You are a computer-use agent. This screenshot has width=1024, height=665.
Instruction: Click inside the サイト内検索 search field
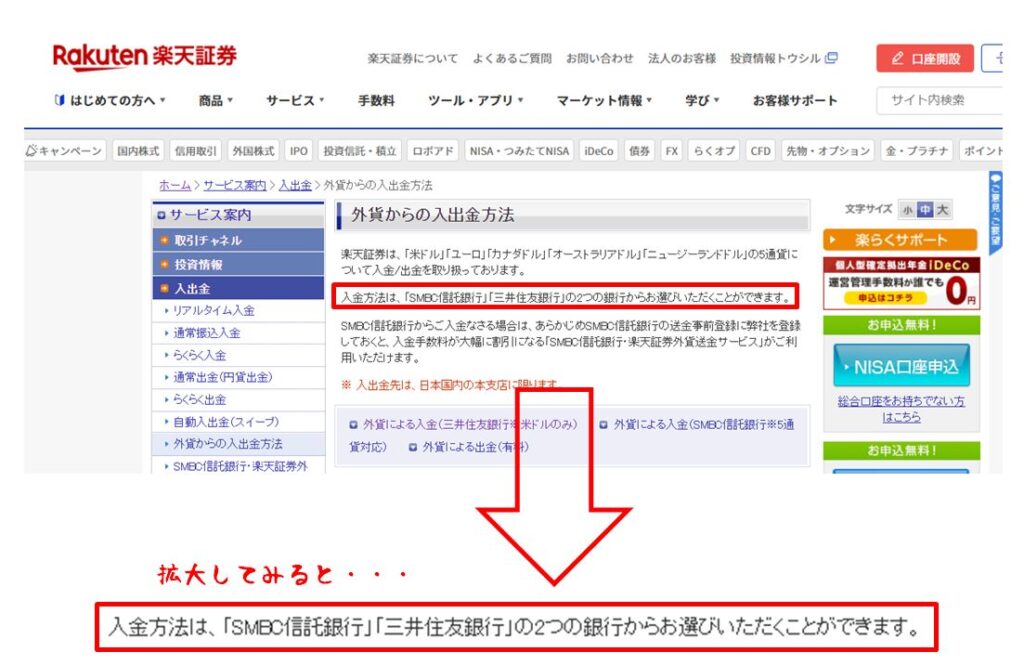point(950,100)
